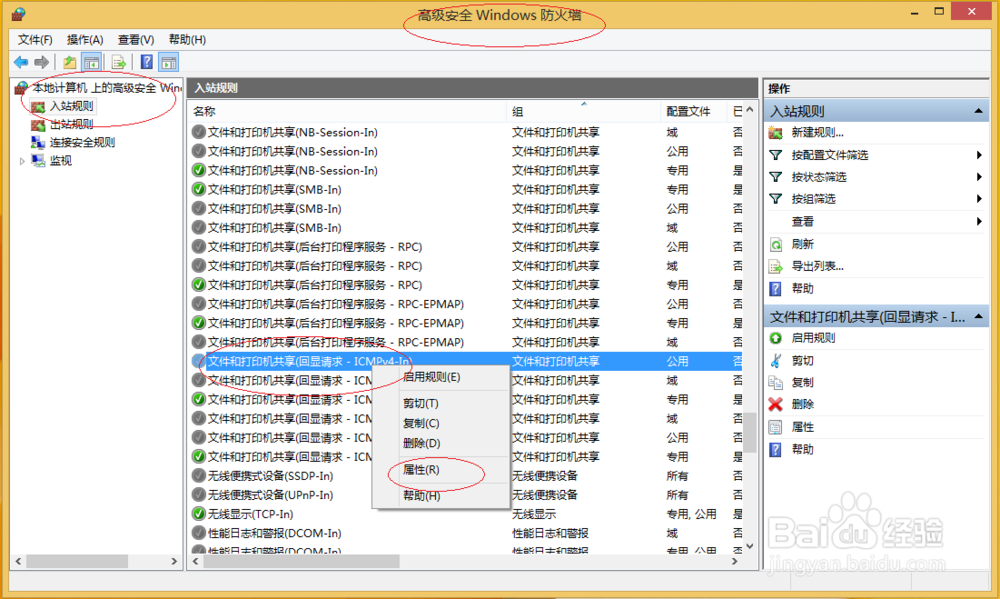Open 属性 from the actions pane icon
The width and height of the screenshot is (1000, 599).
[774, 427]
